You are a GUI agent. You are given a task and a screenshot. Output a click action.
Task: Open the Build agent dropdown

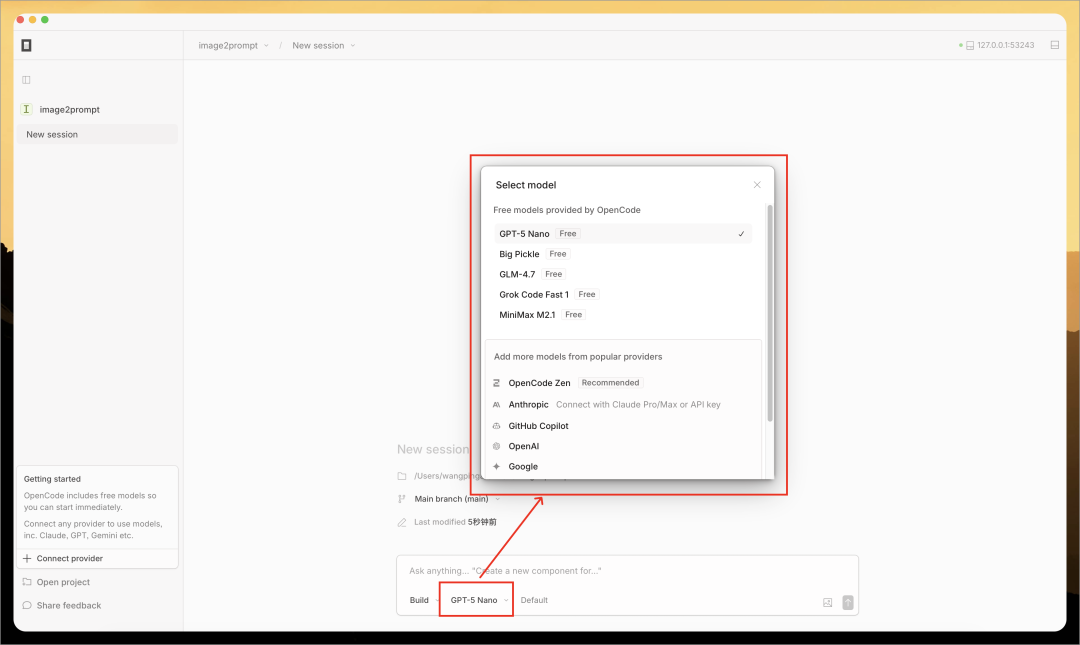click(x=424, y=600)
